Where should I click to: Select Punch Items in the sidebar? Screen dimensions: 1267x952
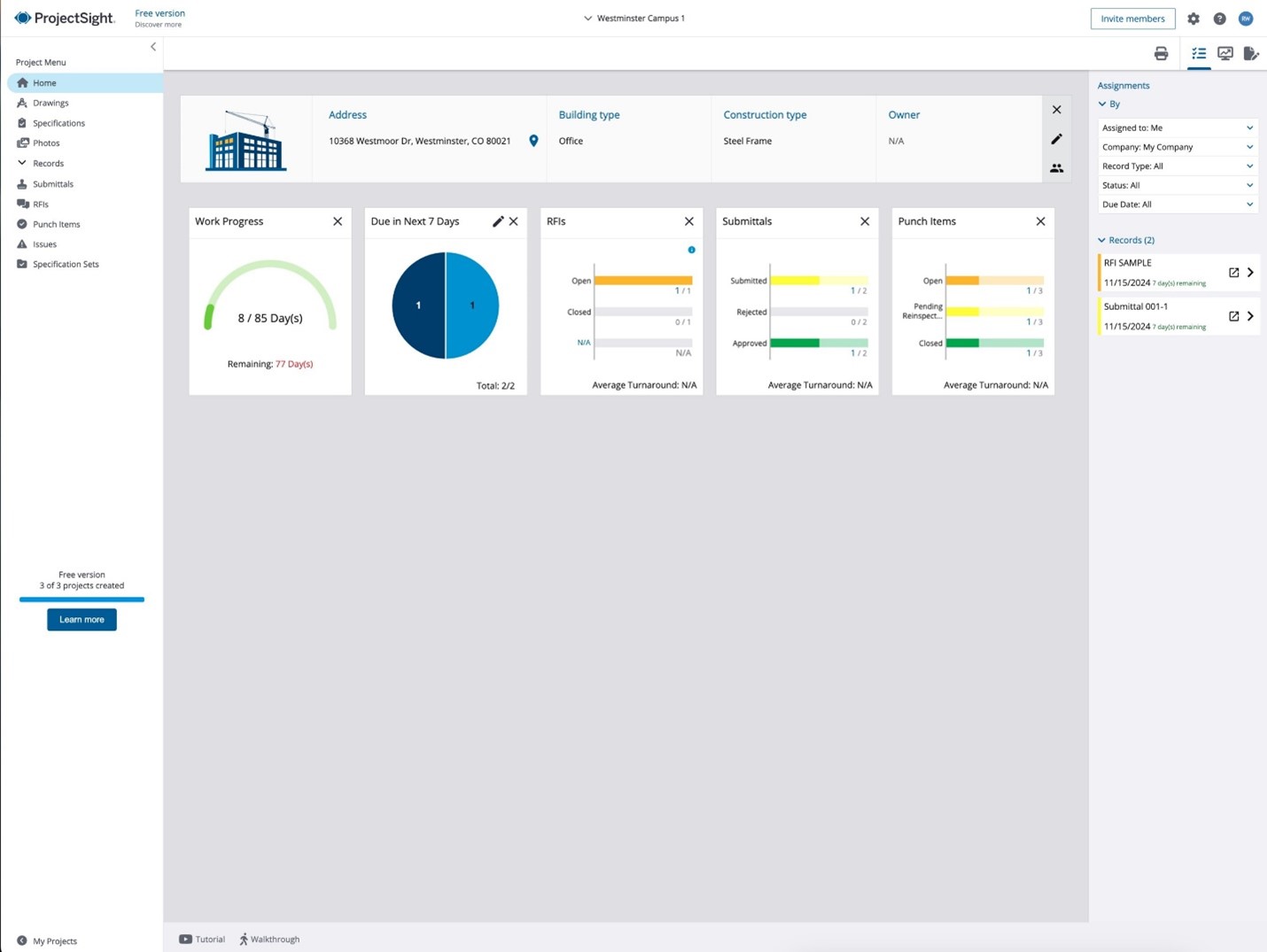(56, 224)
